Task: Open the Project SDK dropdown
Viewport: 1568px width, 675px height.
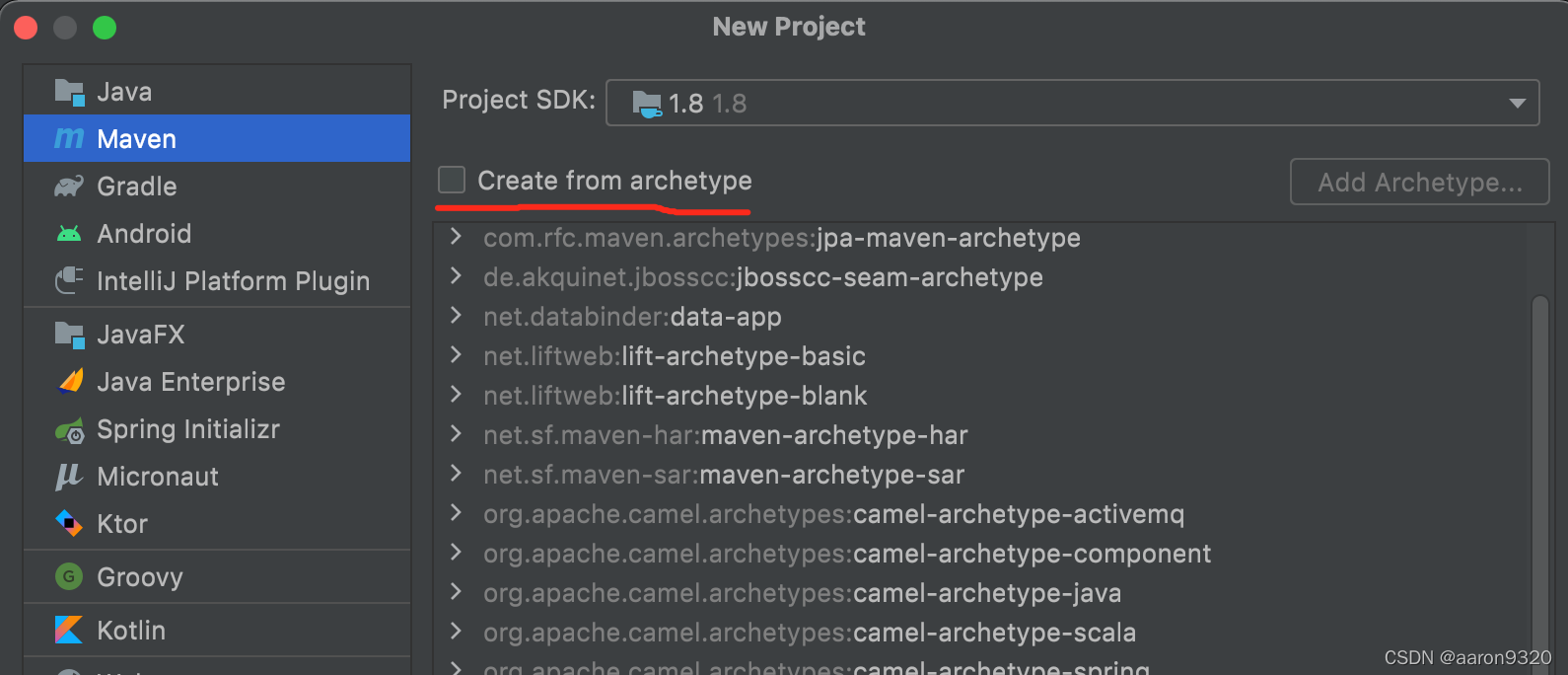Action: click(1072, 103)
